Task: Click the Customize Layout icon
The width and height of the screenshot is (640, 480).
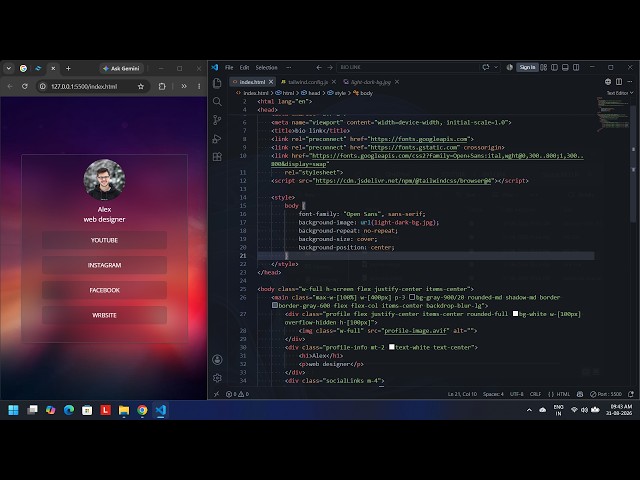Action: 544,67
